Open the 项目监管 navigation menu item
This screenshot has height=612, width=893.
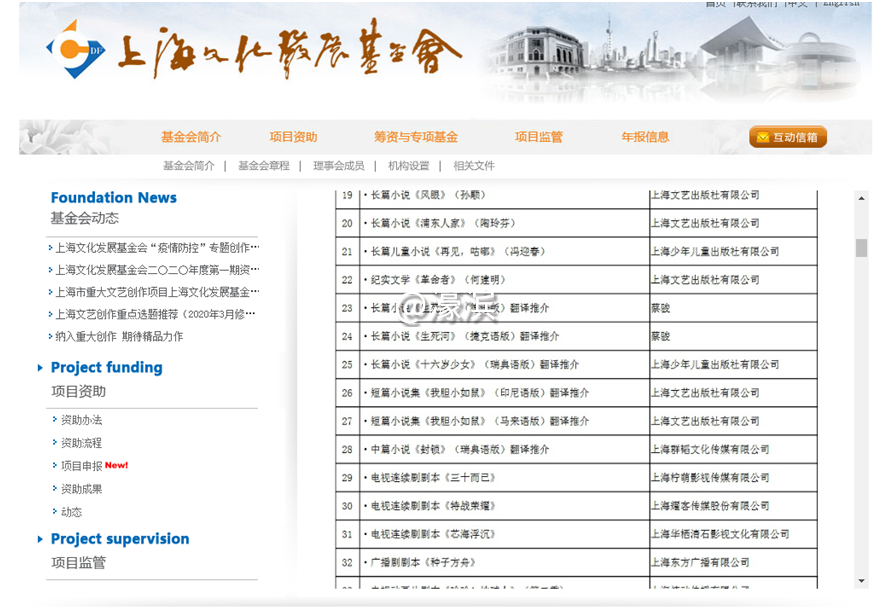tap(539, 137)
